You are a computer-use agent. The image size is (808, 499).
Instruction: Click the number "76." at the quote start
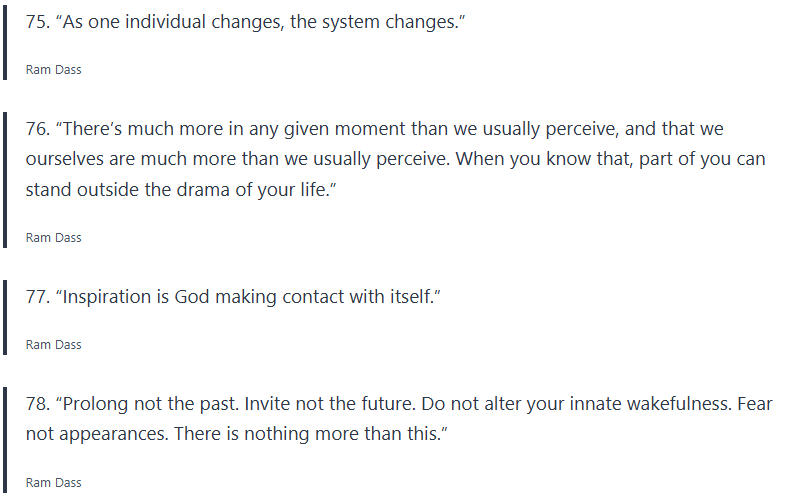point(40,129)
